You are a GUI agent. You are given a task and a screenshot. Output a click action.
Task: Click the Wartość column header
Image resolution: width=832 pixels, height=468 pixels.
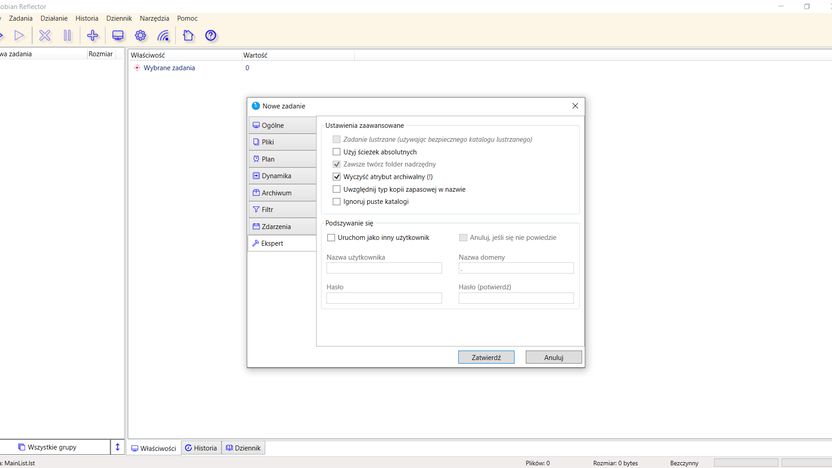(x=297, y=55)
